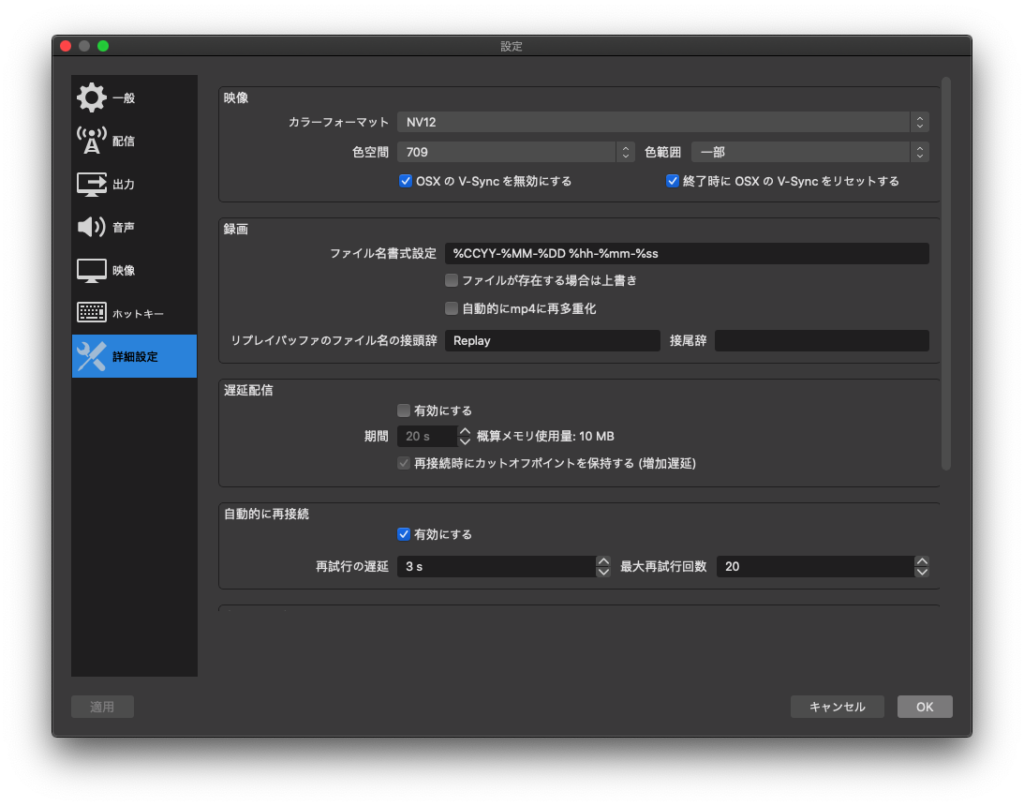
Task: Click the 接尾辞 suffix text field
Action: coord(822,340)
